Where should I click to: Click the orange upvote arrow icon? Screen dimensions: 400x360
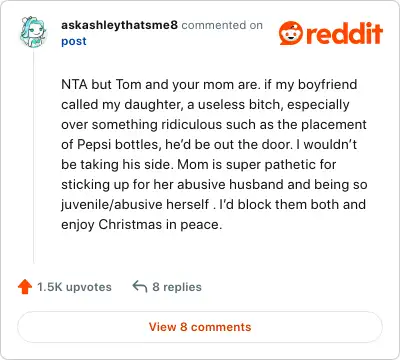click(25, 287)
